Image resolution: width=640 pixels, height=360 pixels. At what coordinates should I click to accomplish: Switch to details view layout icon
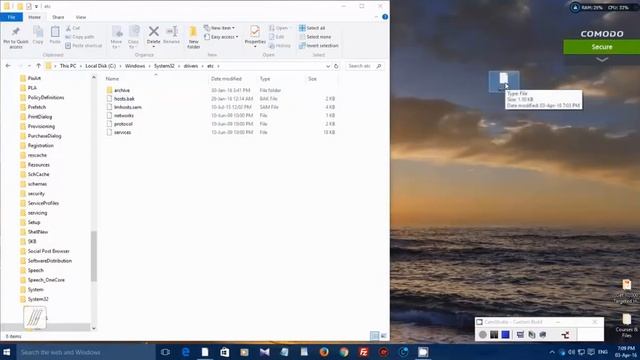pos(374,336)
